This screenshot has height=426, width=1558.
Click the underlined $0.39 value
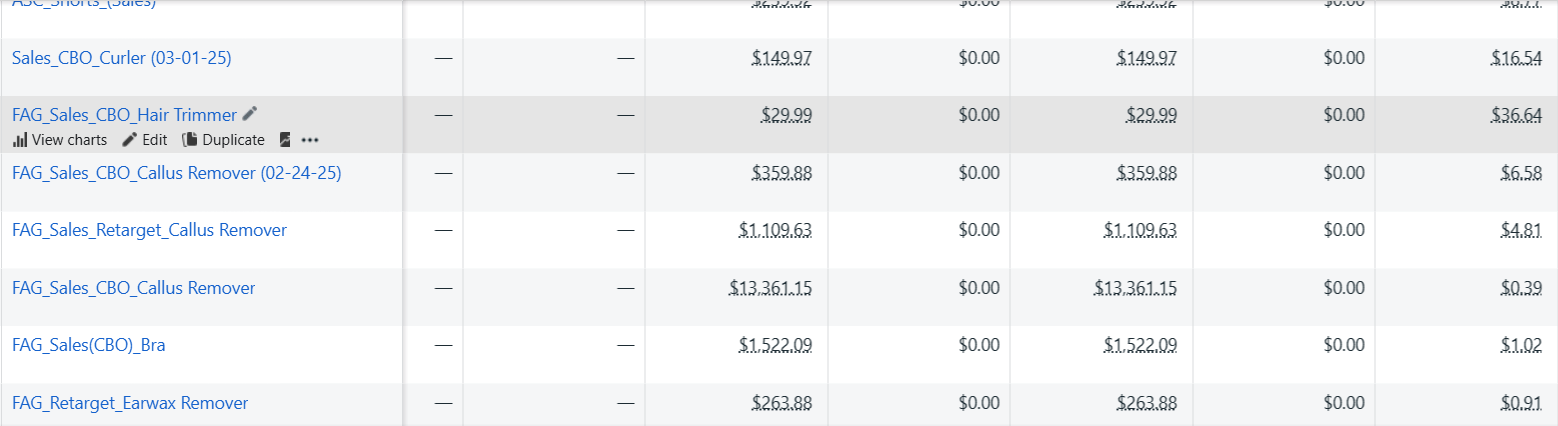point(1525,288)
